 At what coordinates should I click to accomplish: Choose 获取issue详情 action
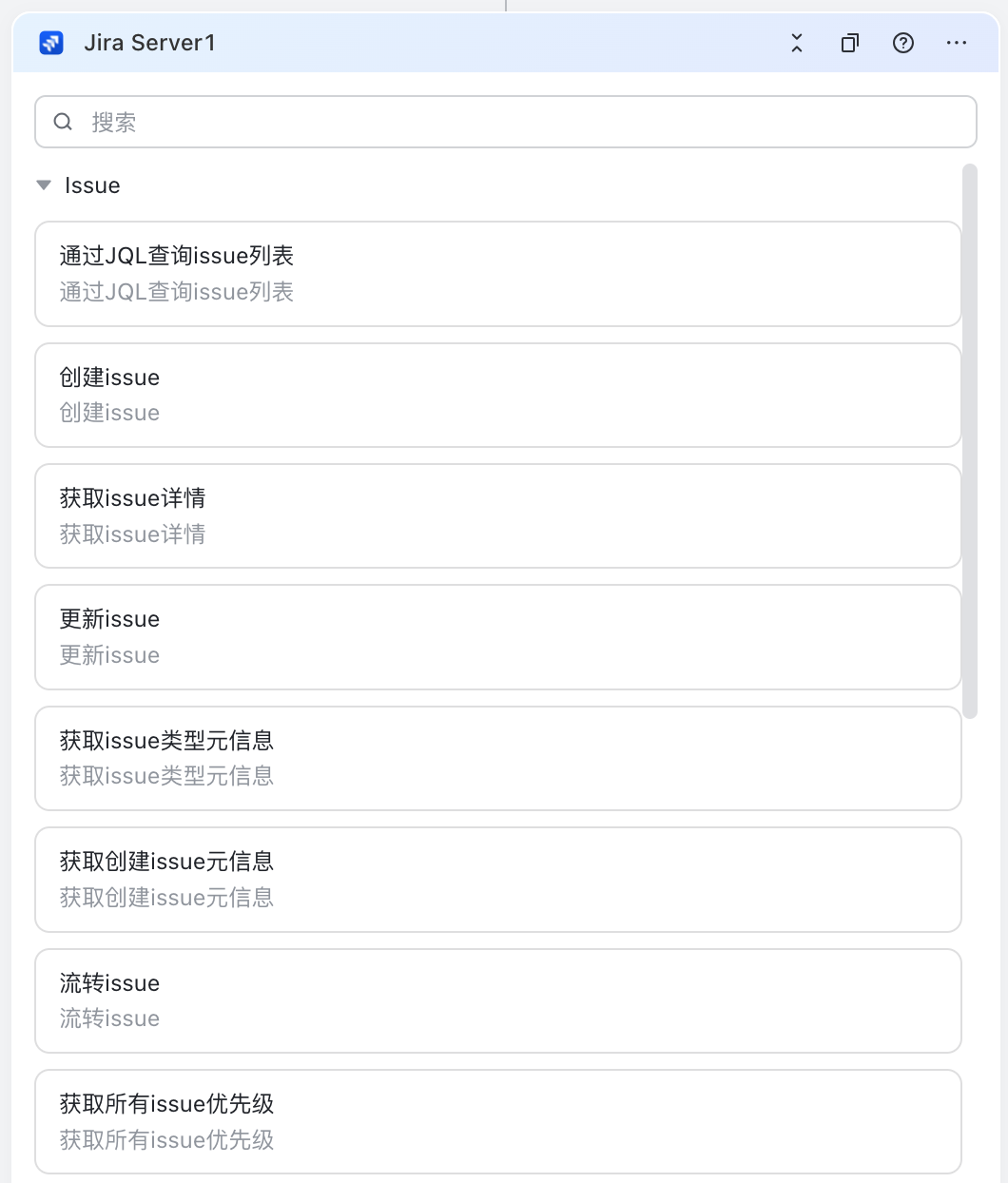[498, 516]
